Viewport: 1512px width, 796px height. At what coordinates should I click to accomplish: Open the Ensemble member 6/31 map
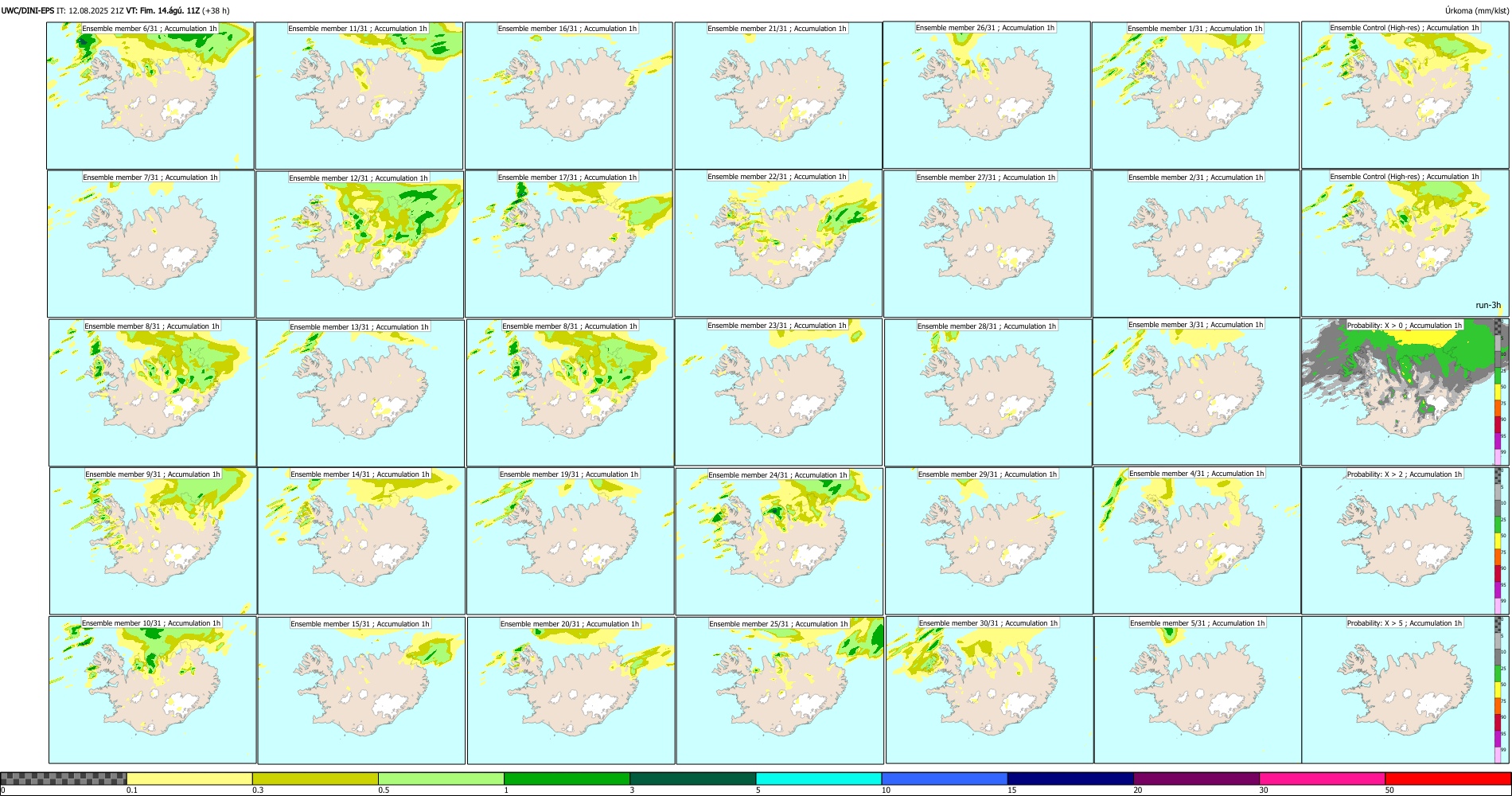(150, 96)
